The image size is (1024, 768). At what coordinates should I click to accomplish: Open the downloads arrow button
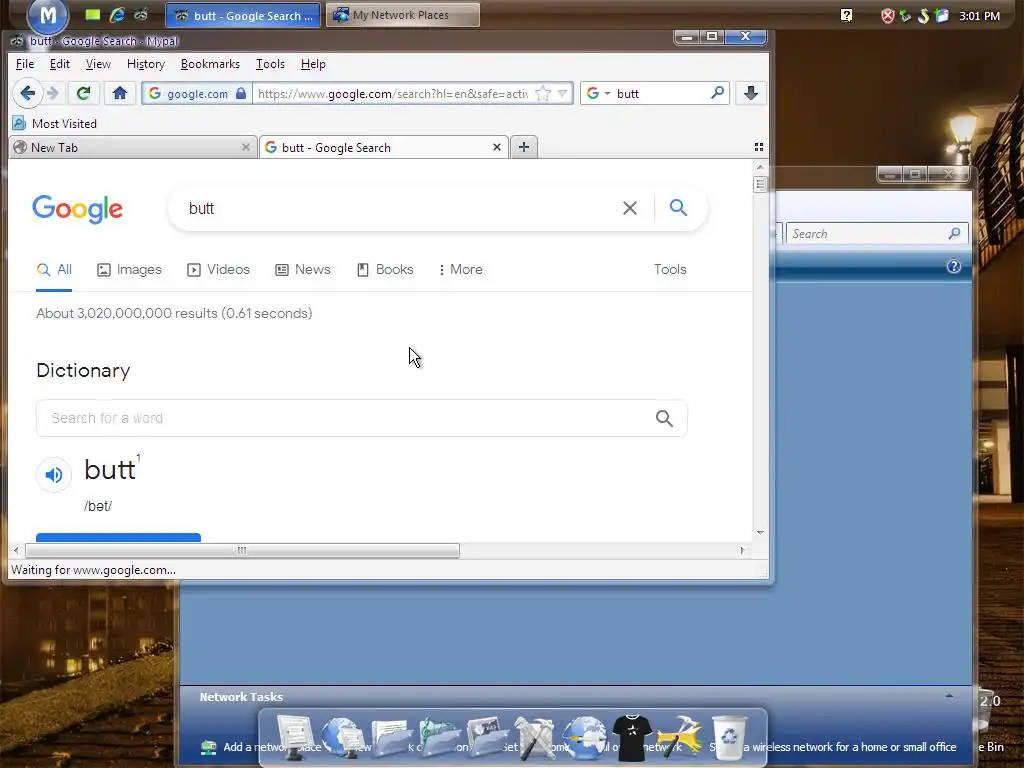tap(750, 93)
